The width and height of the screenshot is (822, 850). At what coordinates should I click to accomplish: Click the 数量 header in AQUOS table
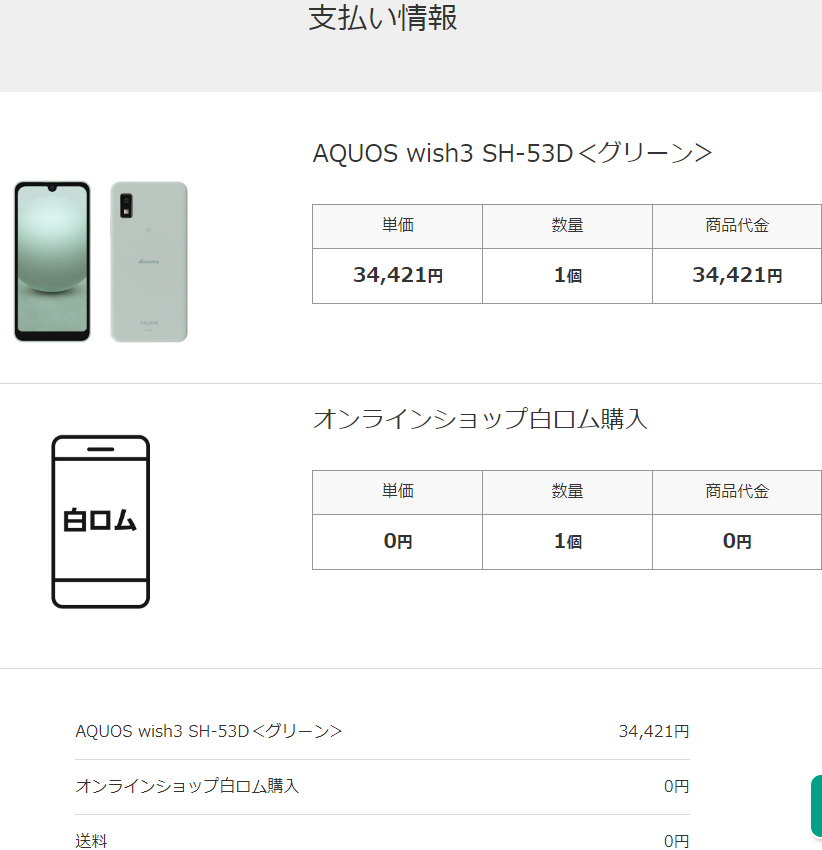(567, 226)
